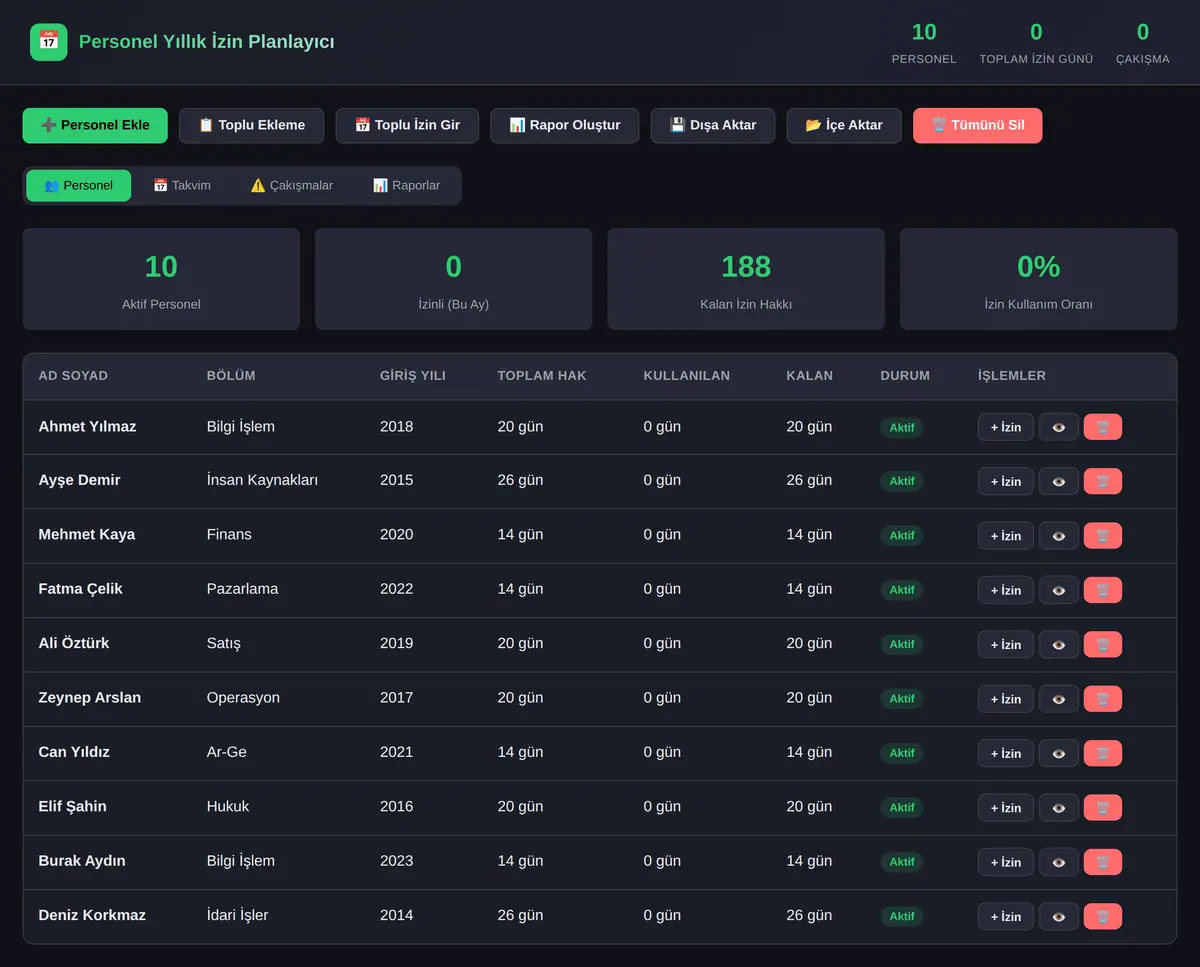Generate report with Rapor Oluştur
The image size is (1200, 967).
[564, 125]
